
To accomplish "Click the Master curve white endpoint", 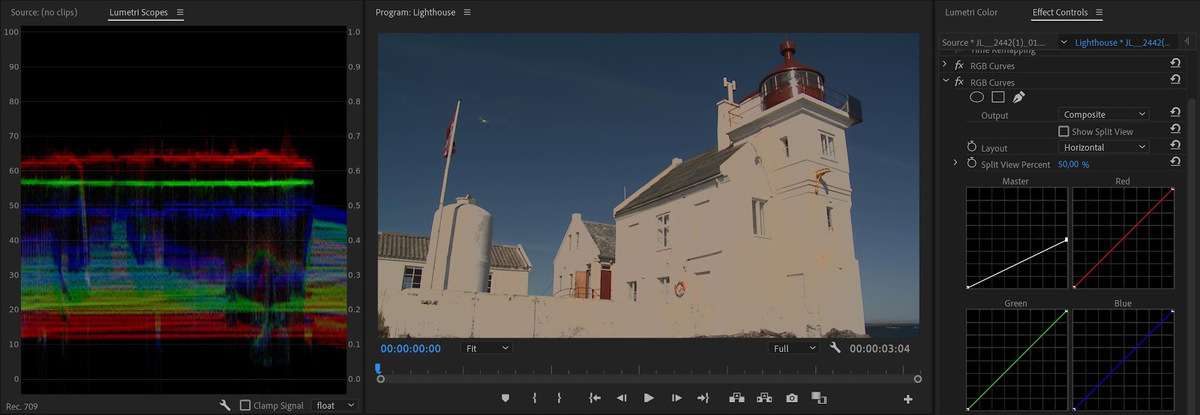I will tap(1066, 240).
